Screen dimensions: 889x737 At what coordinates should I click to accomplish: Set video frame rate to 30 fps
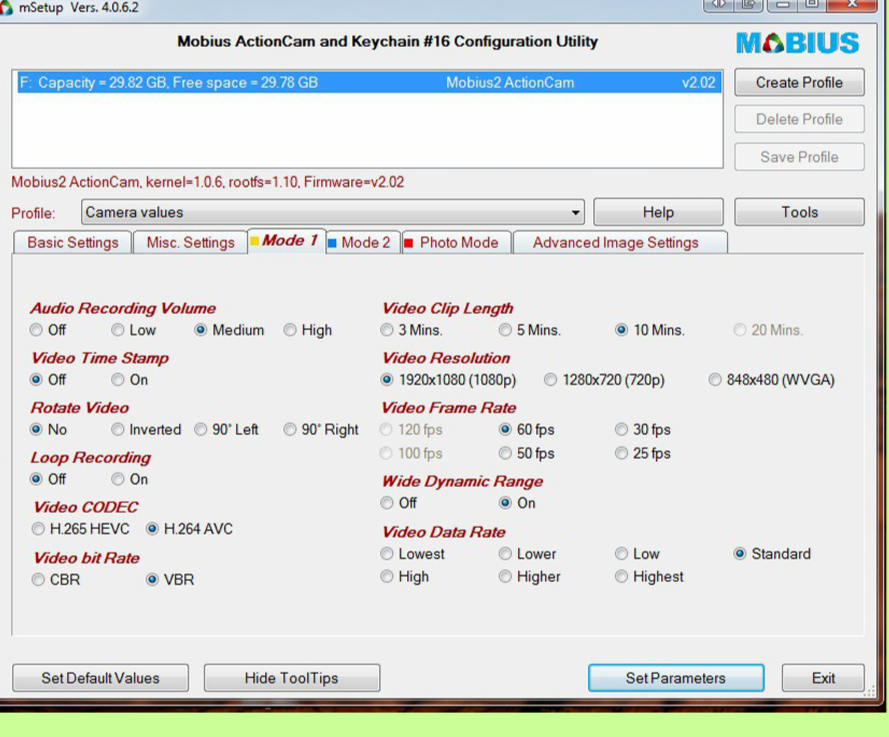622,430
